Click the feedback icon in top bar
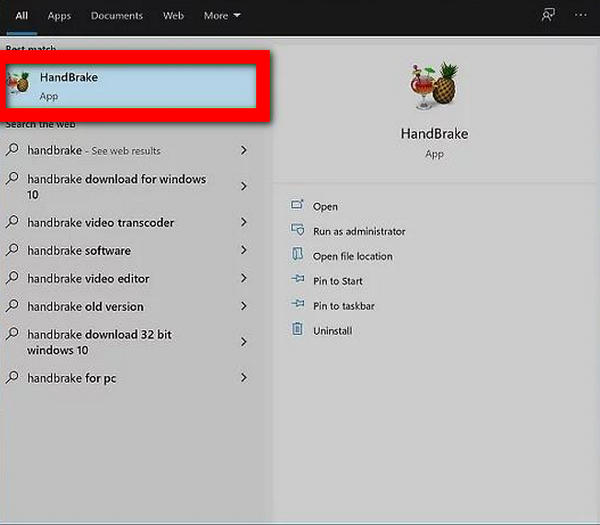600x525 pixels. pos(547,16)
